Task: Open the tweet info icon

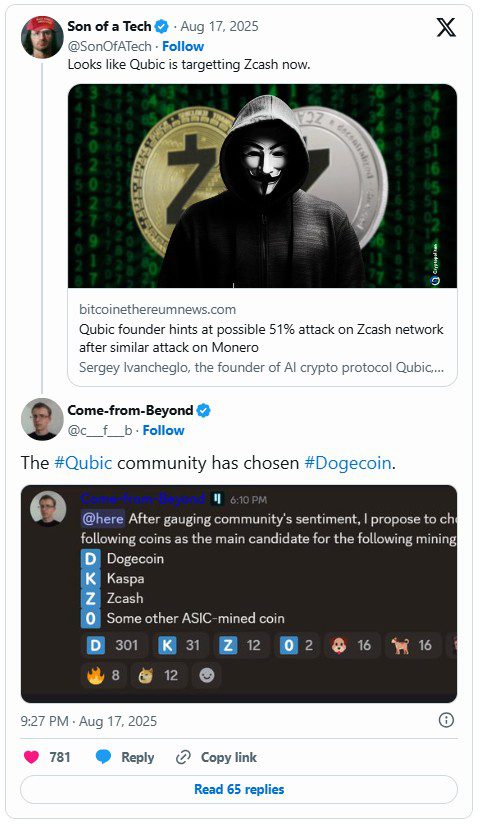Action: pyautogui.click(x=446, y=720)
